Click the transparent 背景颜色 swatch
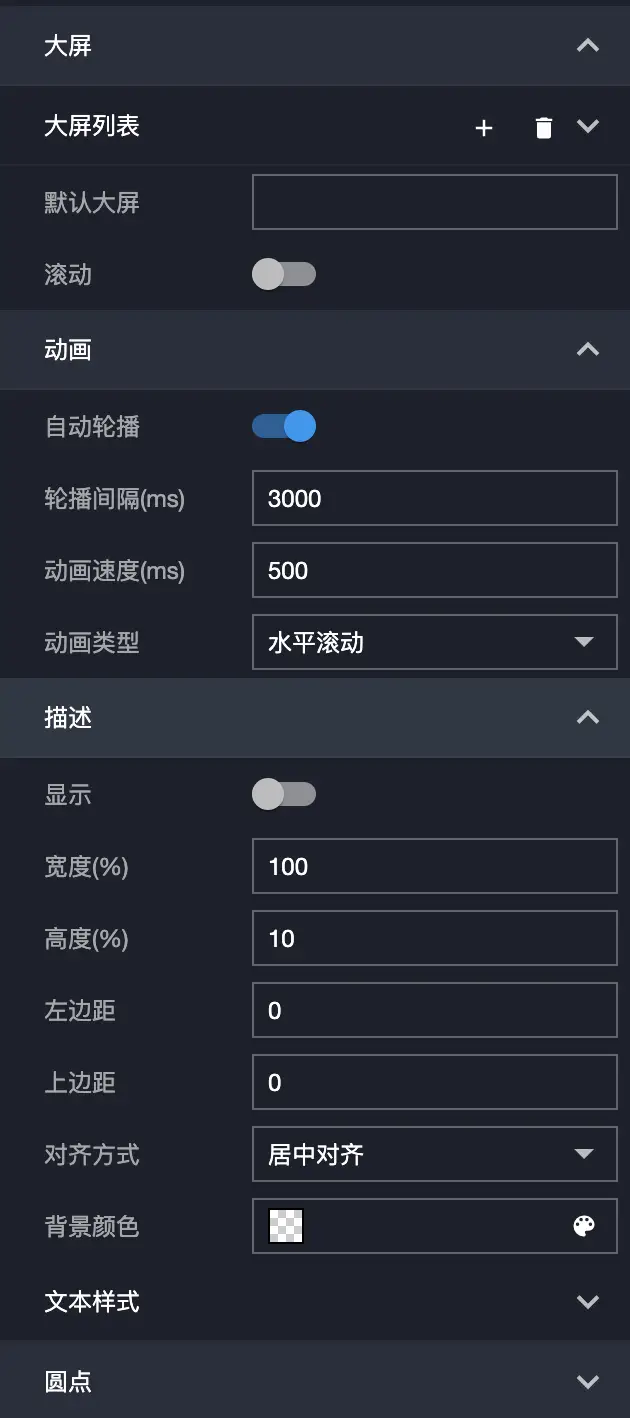630x1418 pixels. (286, 1227)
